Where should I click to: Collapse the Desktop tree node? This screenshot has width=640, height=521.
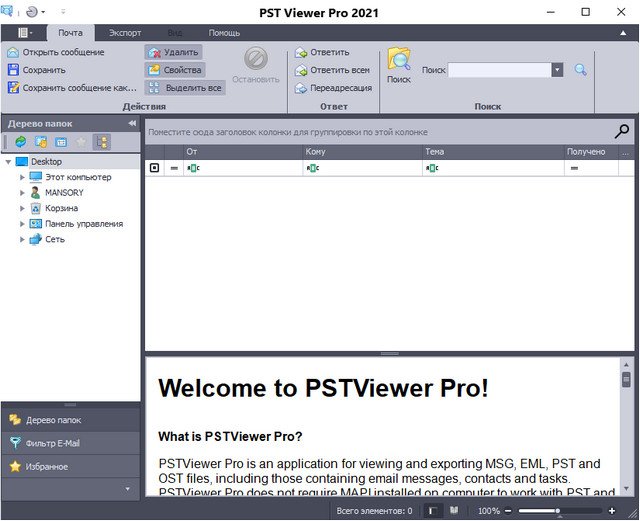point(8,161)
